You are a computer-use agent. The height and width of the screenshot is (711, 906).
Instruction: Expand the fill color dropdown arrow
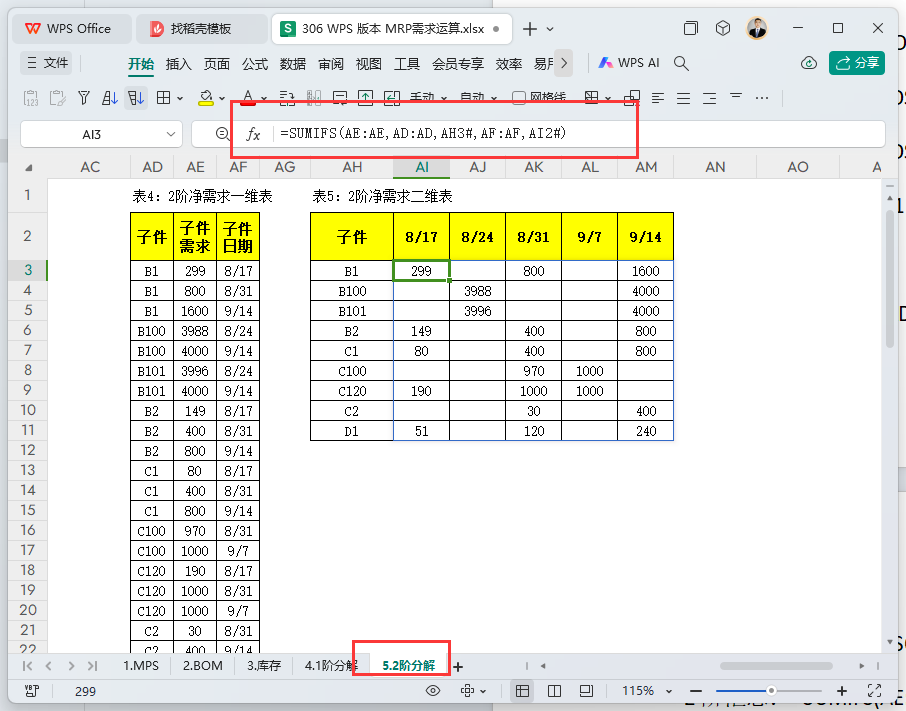[222, 99]
